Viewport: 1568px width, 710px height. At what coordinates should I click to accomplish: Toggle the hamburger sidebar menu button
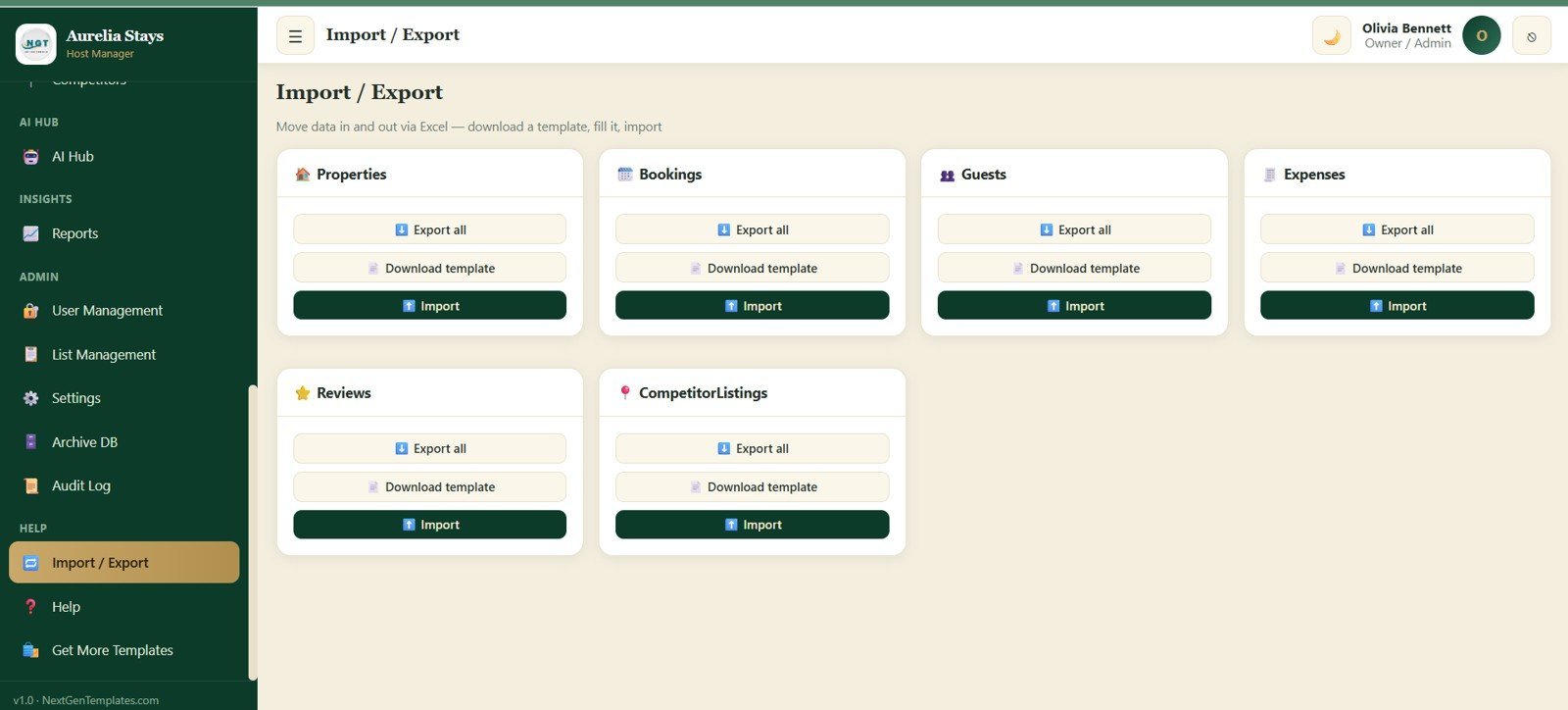295,35
